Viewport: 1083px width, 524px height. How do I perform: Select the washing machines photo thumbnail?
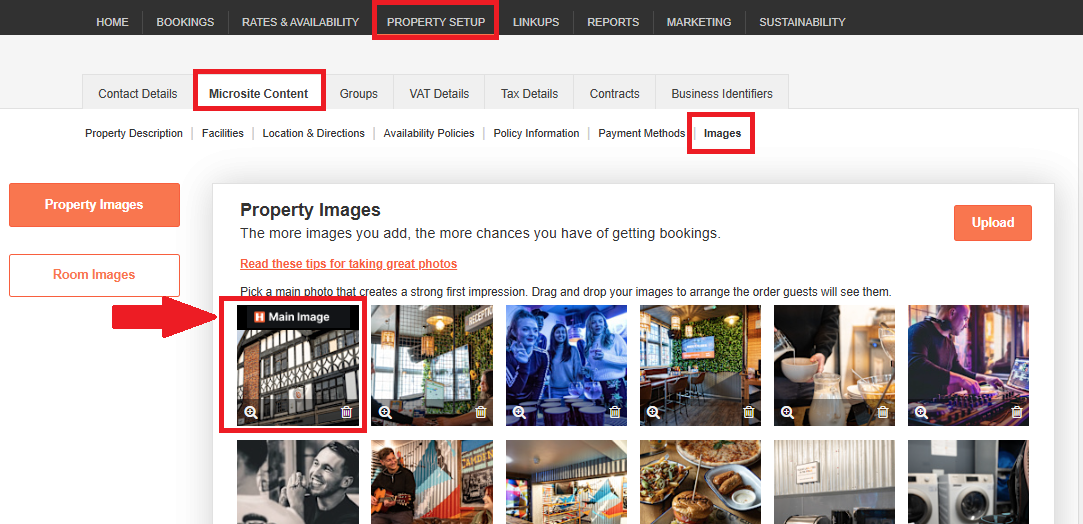(967, 482)
